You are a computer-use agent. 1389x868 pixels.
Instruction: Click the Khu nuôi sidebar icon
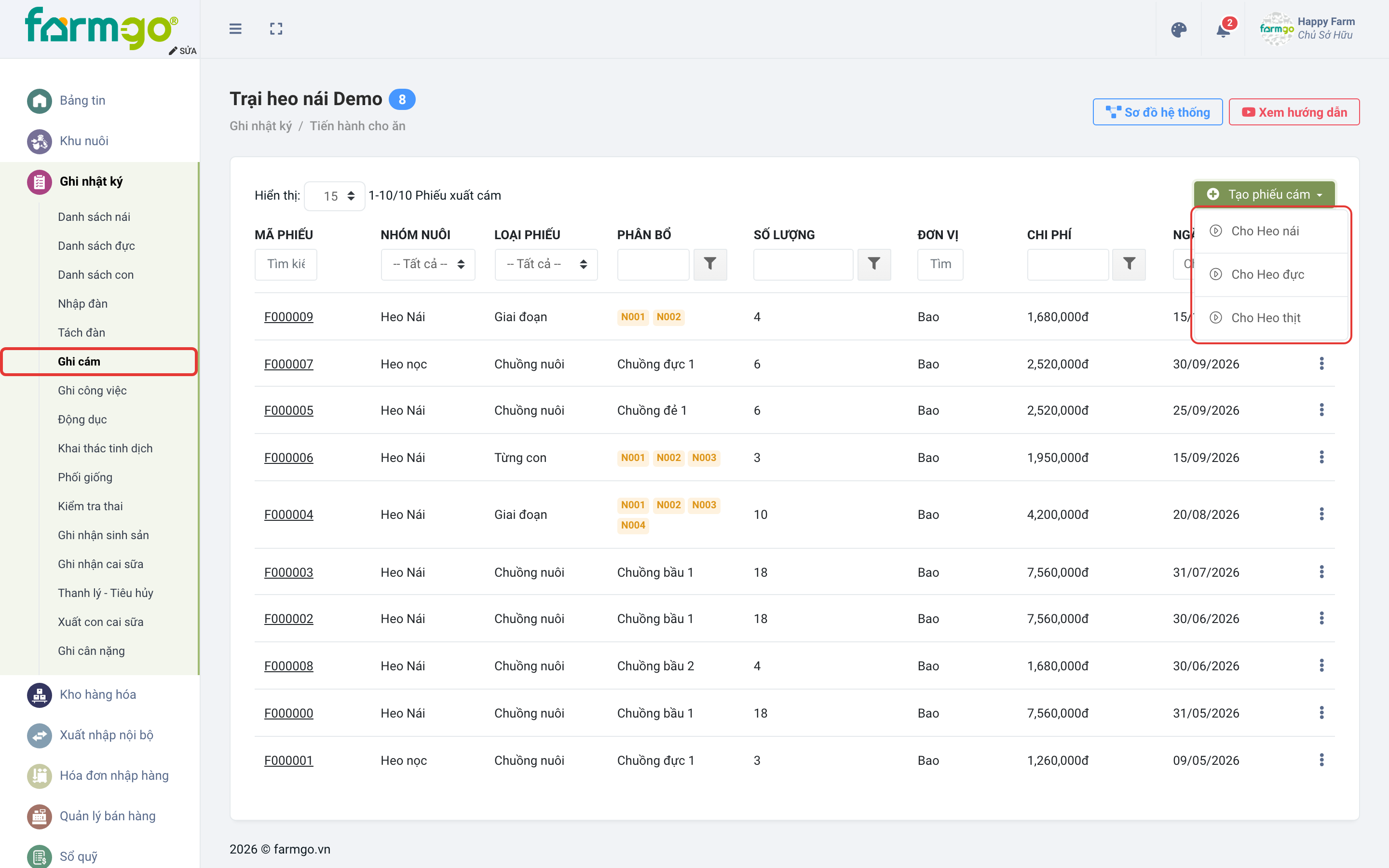coord(39,141)
